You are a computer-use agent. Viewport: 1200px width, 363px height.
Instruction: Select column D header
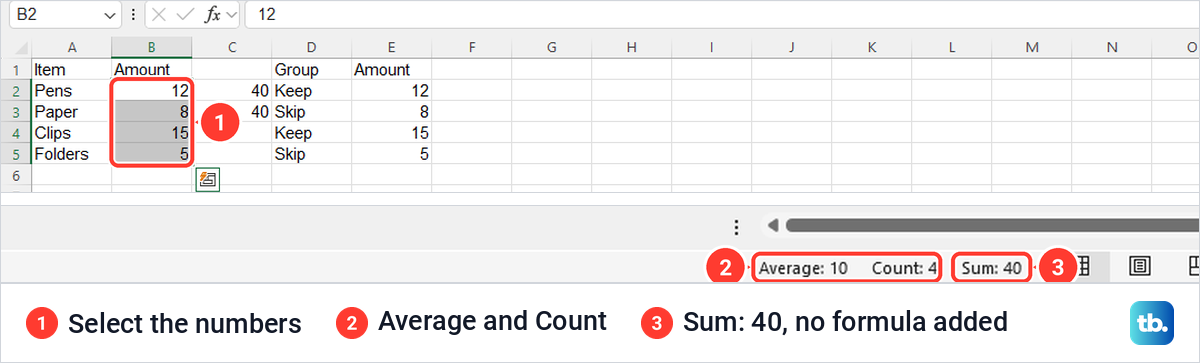(312, 48)
